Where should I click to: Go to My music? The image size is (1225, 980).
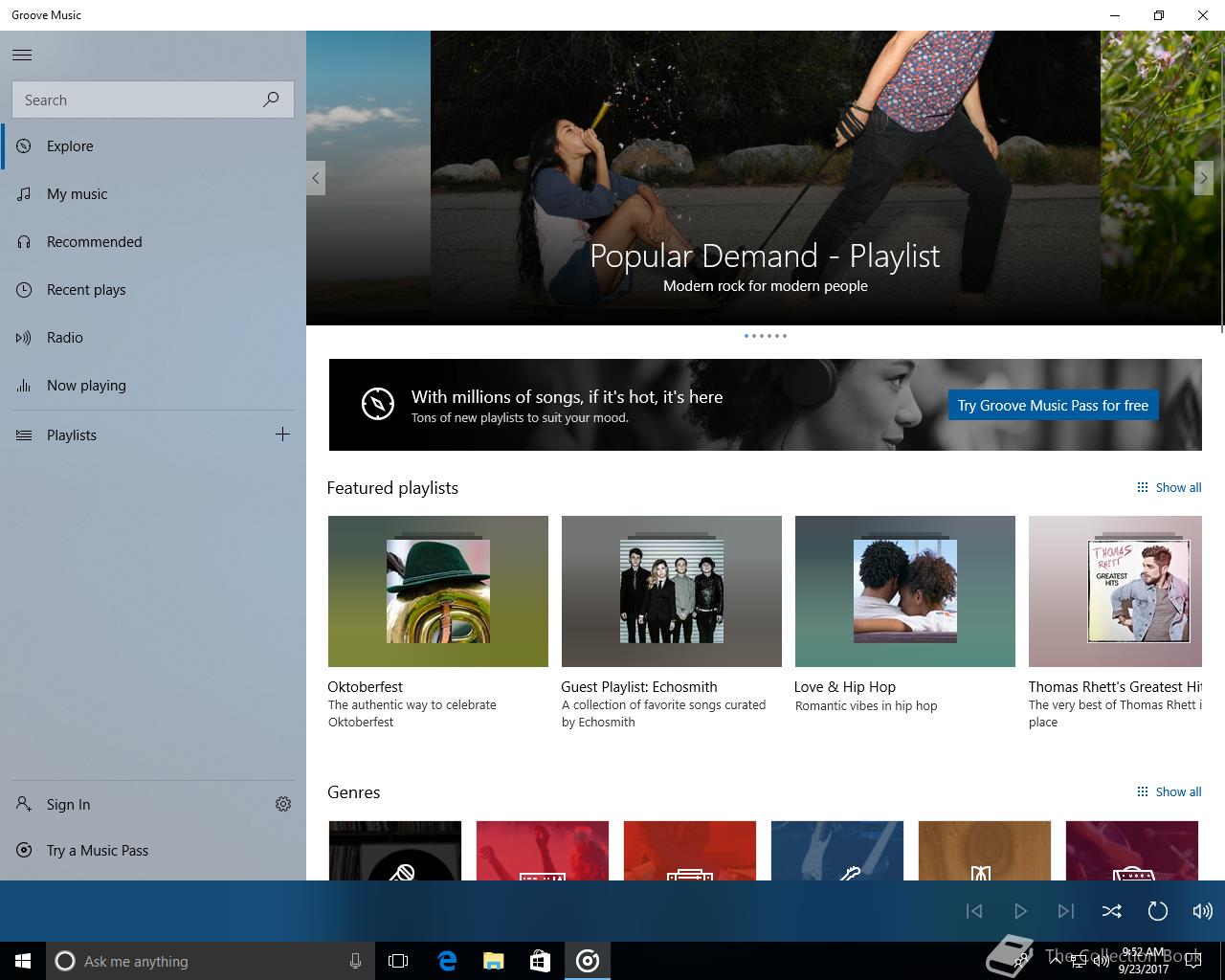pyautogui.click(x=153, y=194)
